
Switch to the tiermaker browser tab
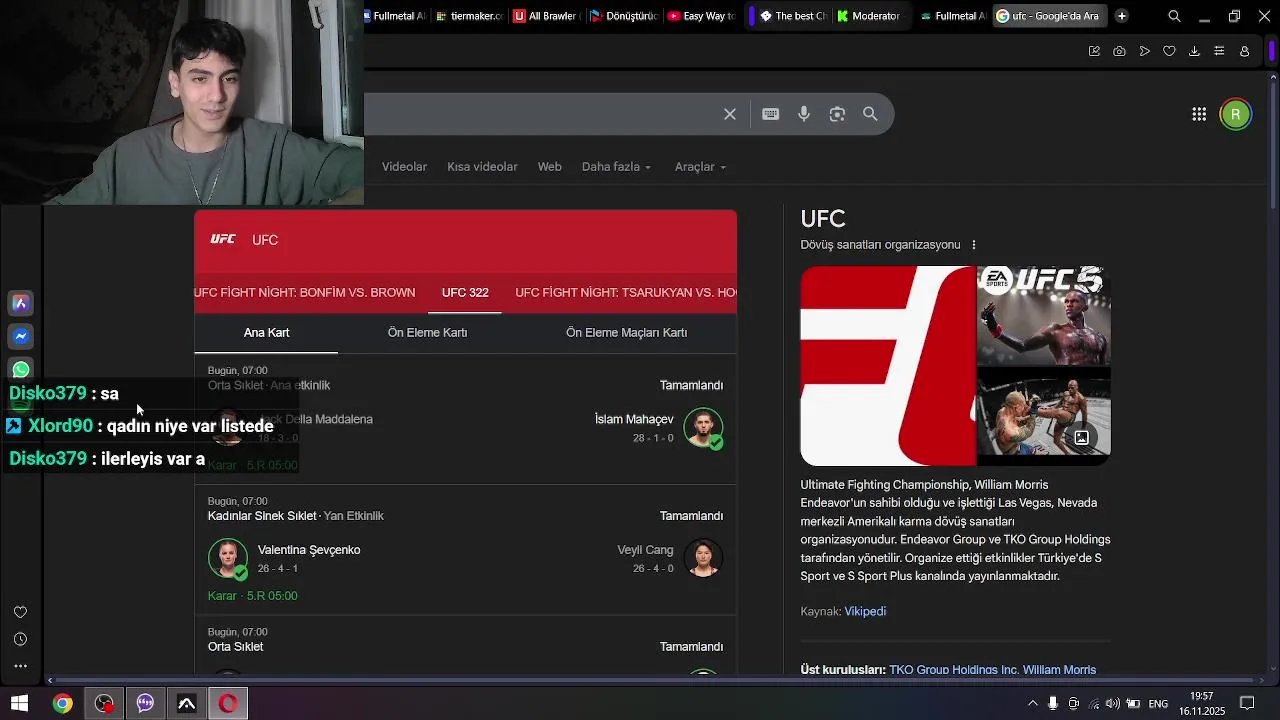(x=470, y=16)
